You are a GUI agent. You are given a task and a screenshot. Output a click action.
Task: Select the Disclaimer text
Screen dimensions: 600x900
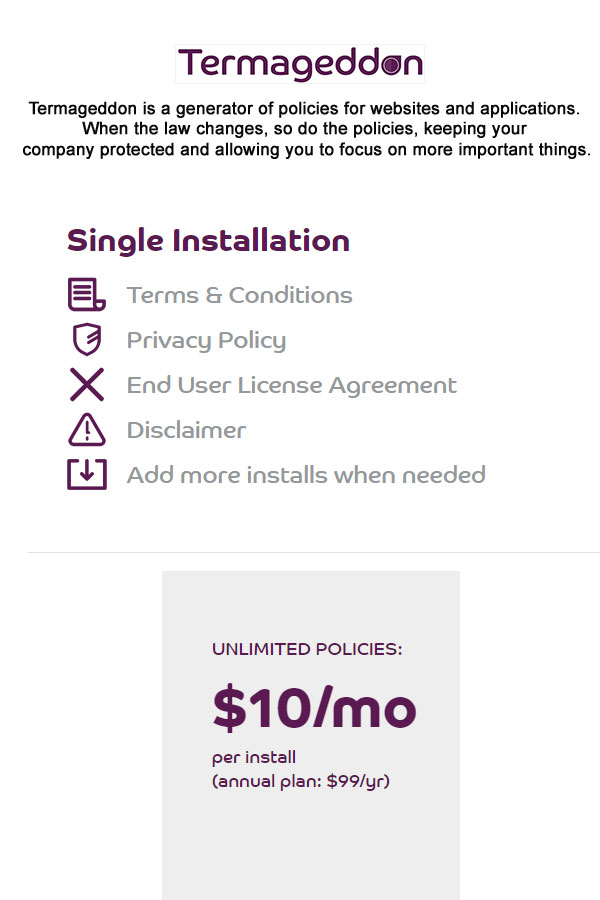click(186, 430)
